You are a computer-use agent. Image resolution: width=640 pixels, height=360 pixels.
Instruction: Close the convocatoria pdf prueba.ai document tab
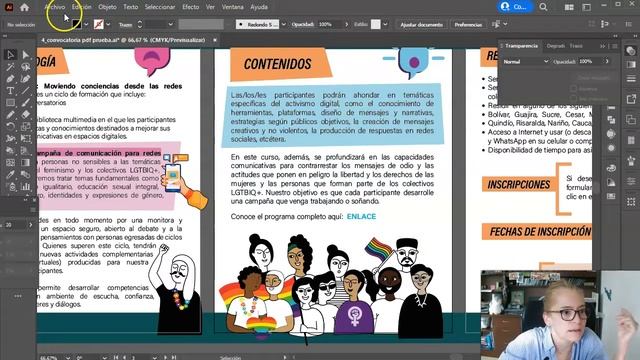tap(215, 40)
